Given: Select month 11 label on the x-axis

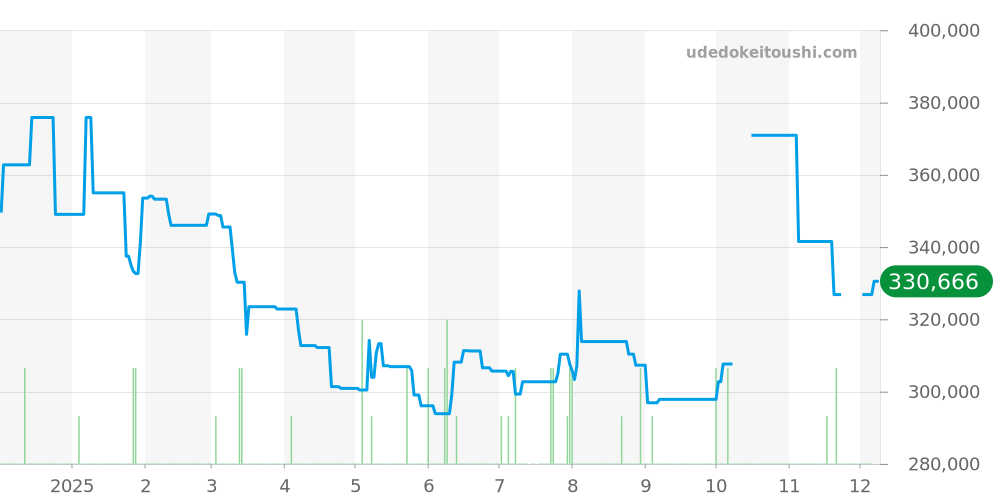Looking at the screenshot, I should (x=789, y=486).
